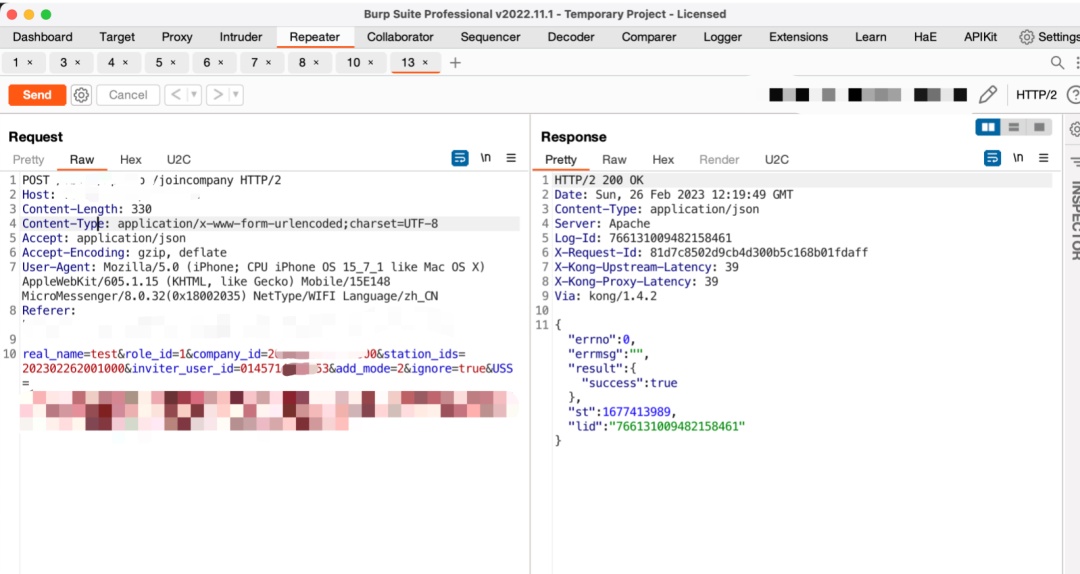Open the APIKit extension tab

click(980, 37)
